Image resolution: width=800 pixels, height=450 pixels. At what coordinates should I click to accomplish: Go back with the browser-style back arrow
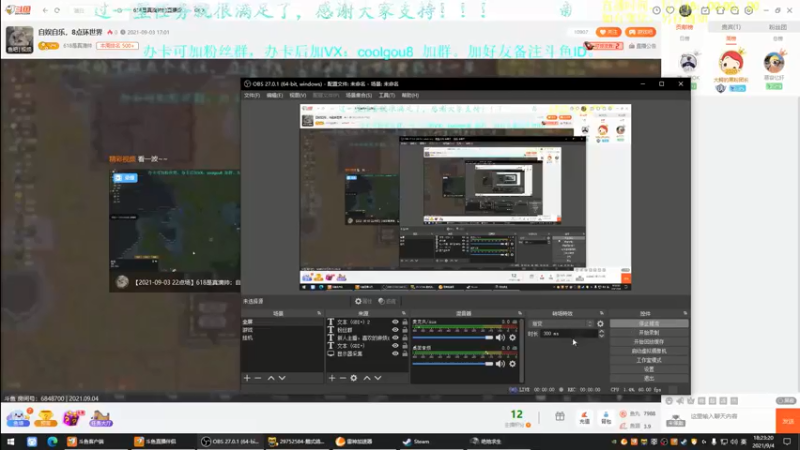click(45, 10)
